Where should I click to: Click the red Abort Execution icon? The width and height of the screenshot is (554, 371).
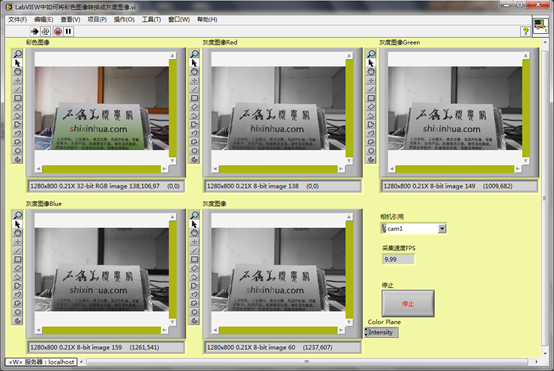coord(58,31)
